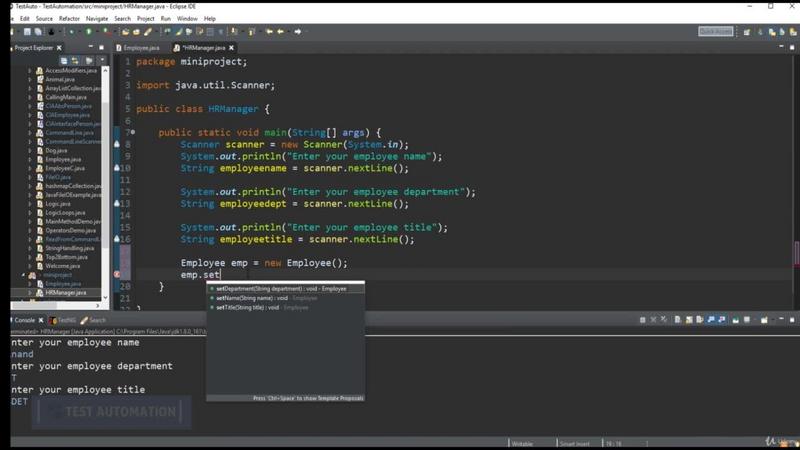Click the Project Explorer horizontal scrollbar
This screenshot has width=800, height=450.
point(57,305)
